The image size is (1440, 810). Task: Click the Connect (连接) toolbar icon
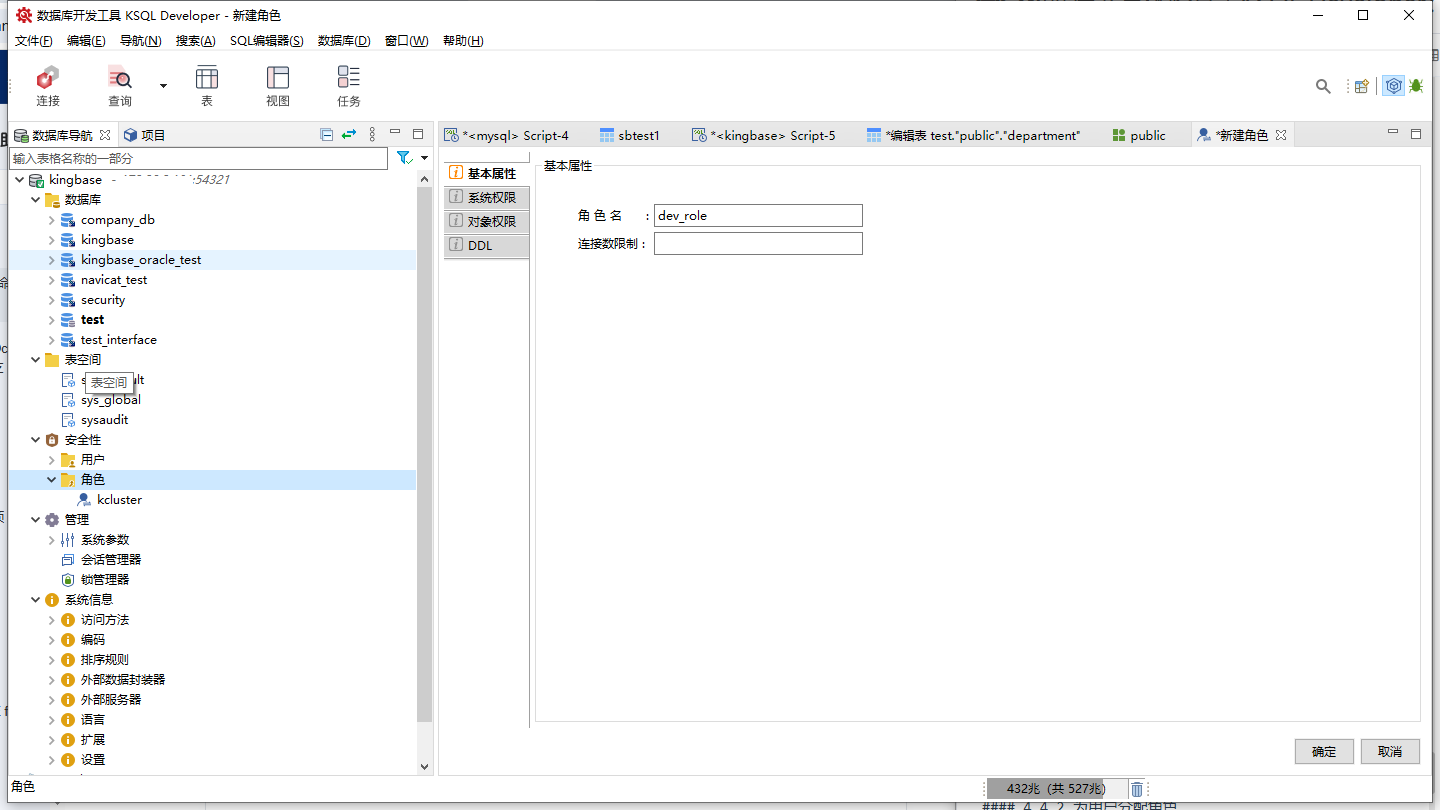(47, 85)
